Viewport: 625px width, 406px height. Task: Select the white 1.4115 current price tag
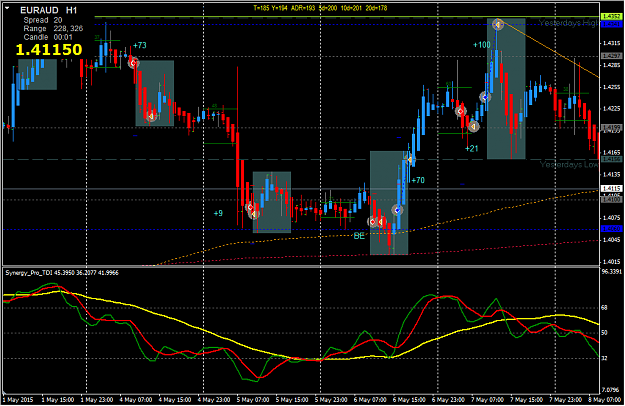click(x=611, y=188)
